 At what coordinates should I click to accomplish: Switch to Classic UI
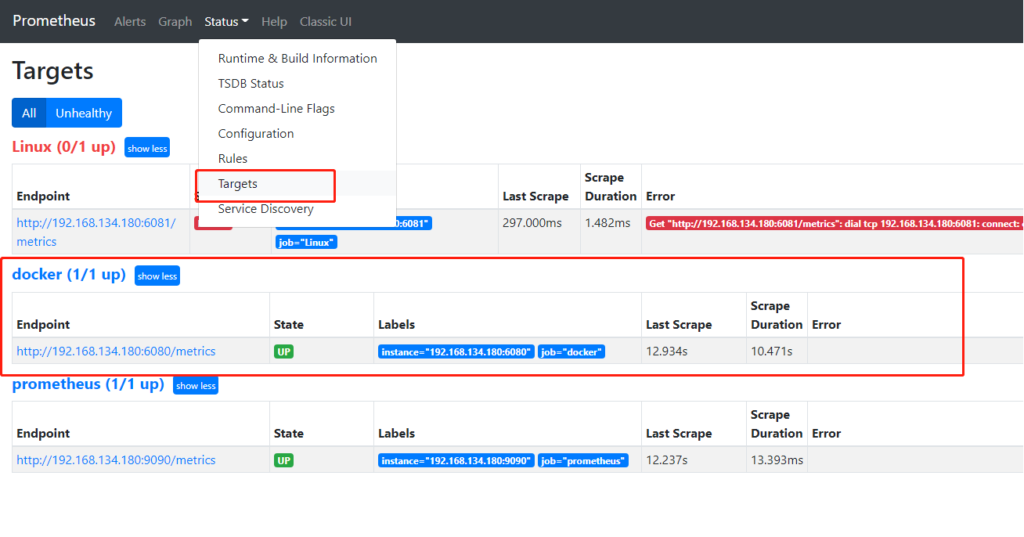(325, 22)
